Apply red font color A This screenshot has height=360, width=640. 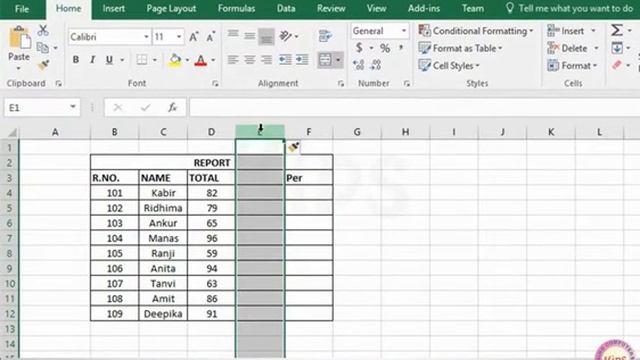[x=200, y=60]
